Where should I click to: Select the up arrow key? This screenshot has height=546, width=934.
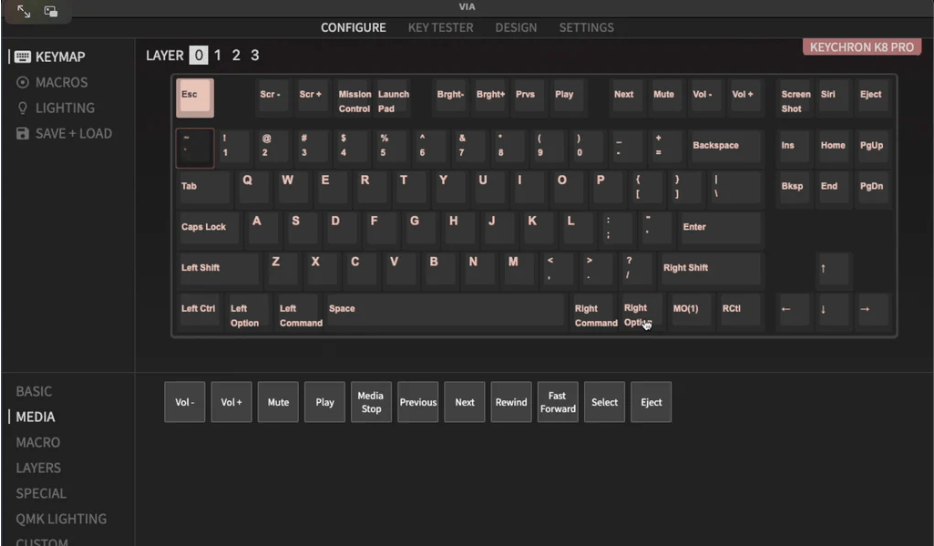(832, 269)
